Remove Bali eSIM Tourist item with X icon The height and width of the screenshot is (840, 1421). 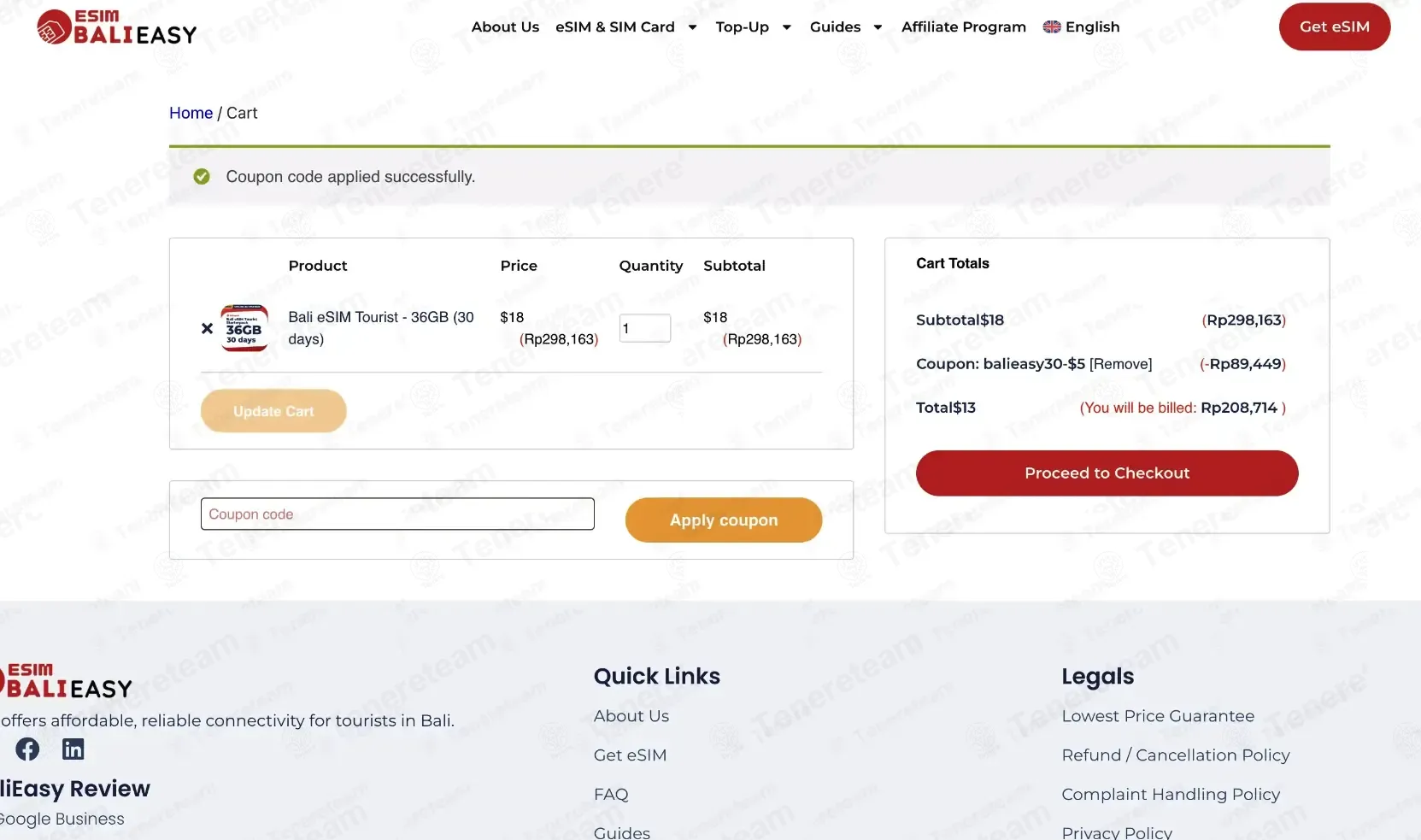(x=207, y=328)
